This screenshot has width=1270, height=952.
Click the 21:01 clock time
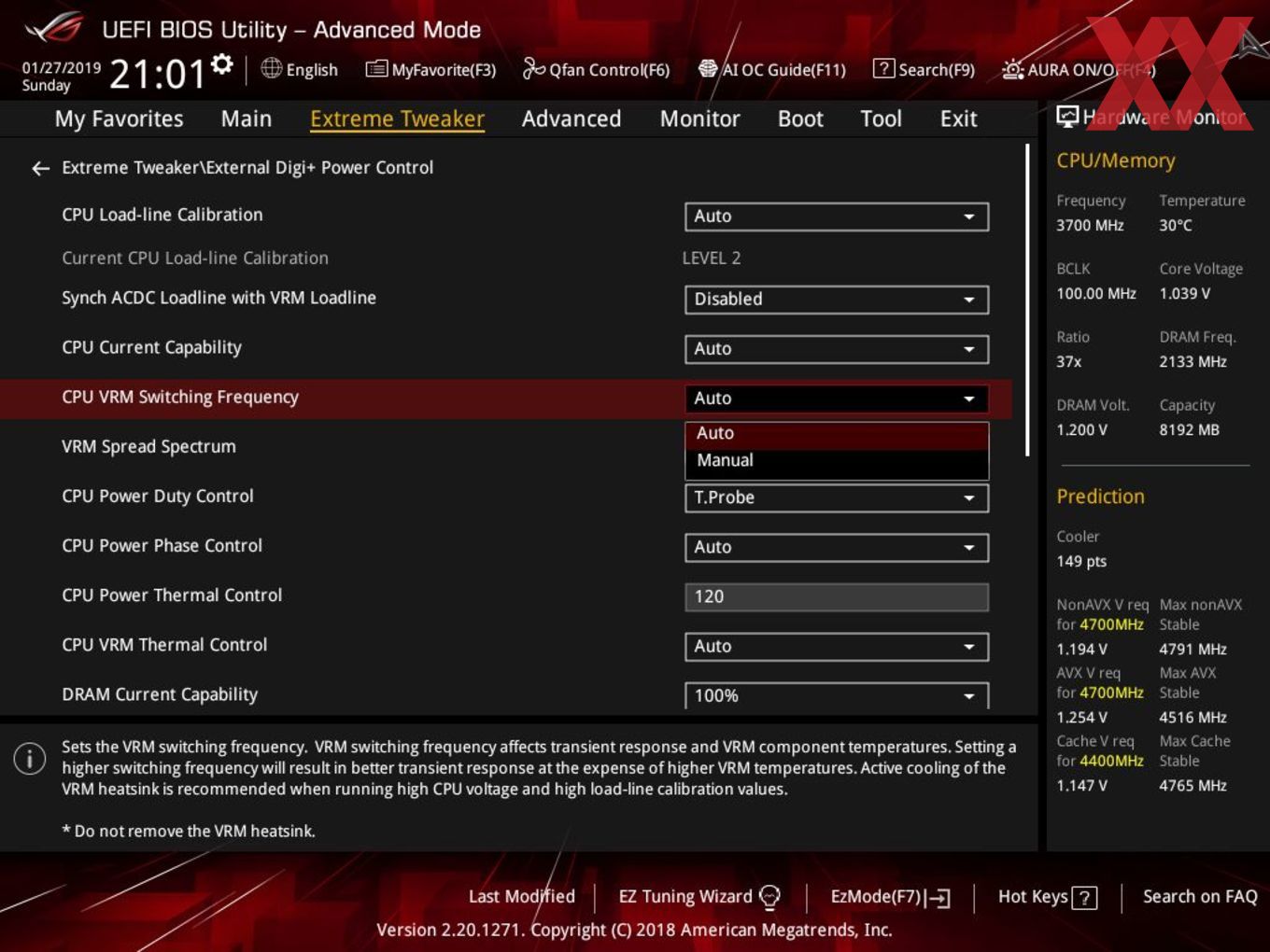[157, 74]
